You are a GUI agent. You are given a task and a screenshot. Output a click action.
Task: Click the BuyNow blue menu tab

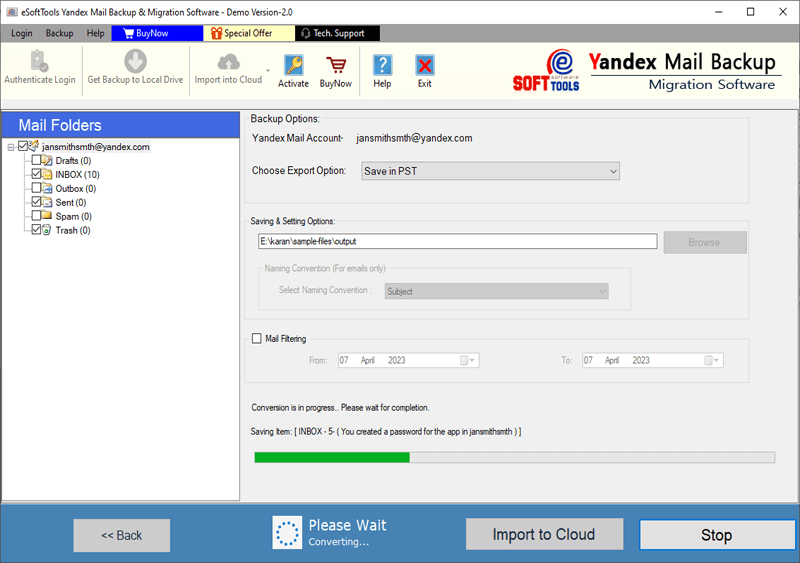tap(157, 33)
